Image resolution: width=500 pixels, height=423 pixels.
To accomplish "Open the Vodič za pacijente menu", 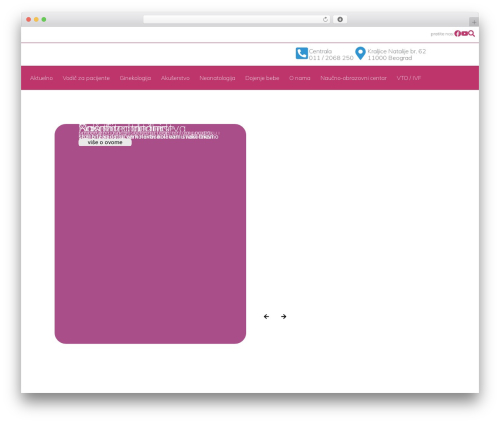I will [x=86, y=78].
